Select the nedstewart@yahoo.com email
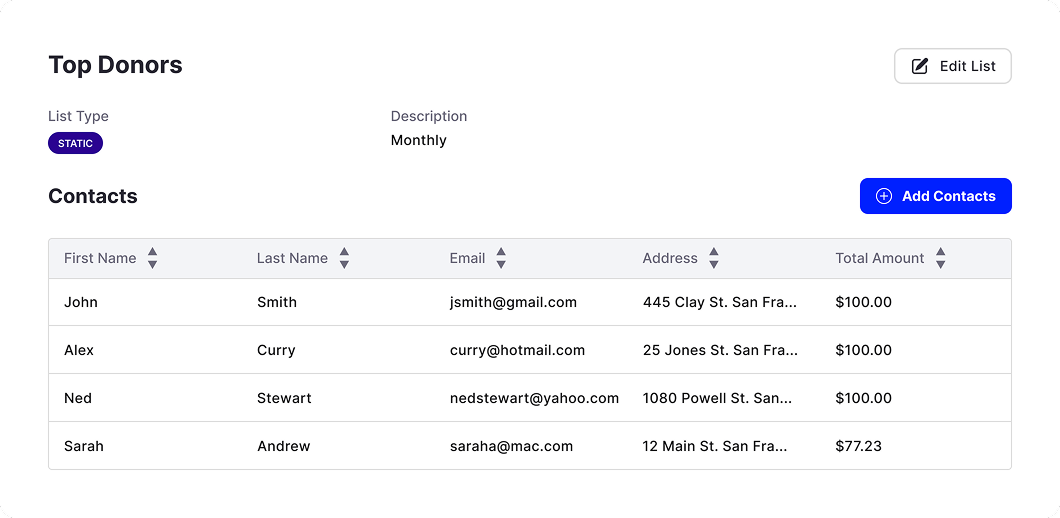The width and height of the screenshot is (1060, 518). pos(534,398)
